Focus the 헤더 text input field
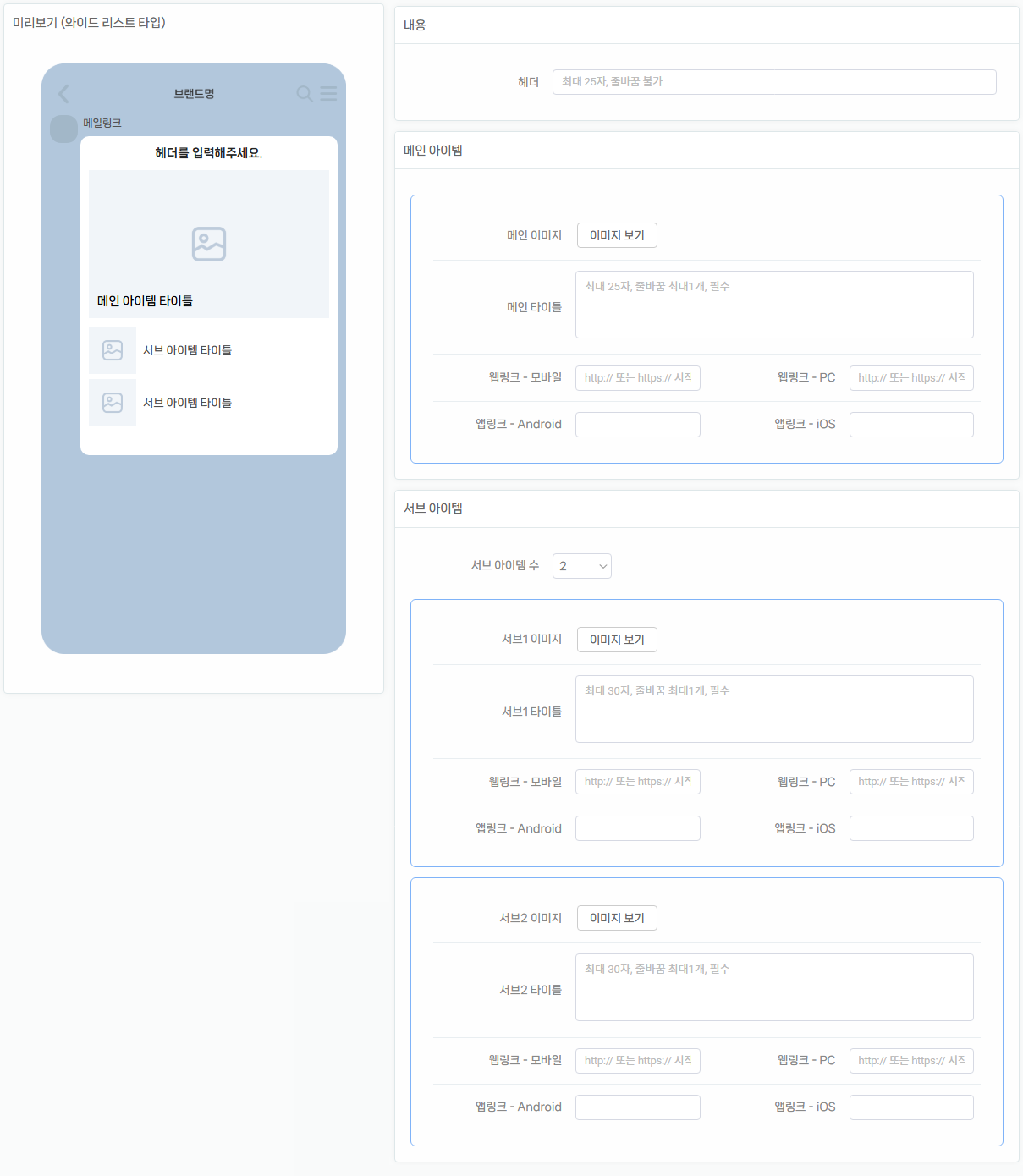Screen dimensions: 1023x1176 click(x=774, y=82)
